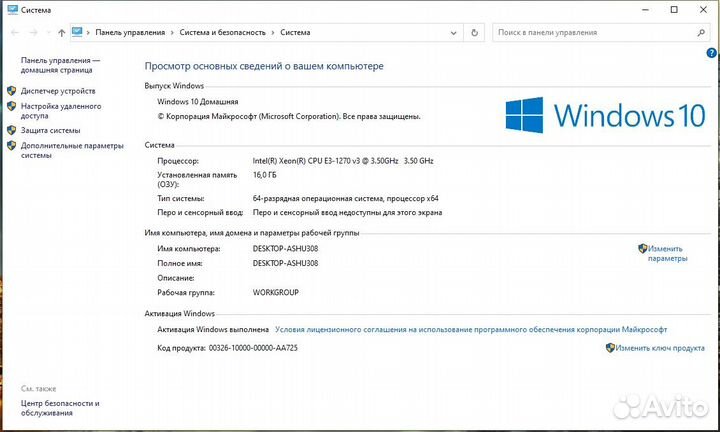This screenshot has height=432, width=720.
Task: Open Настройка удаленного доступа
Action: click(61, 111)
